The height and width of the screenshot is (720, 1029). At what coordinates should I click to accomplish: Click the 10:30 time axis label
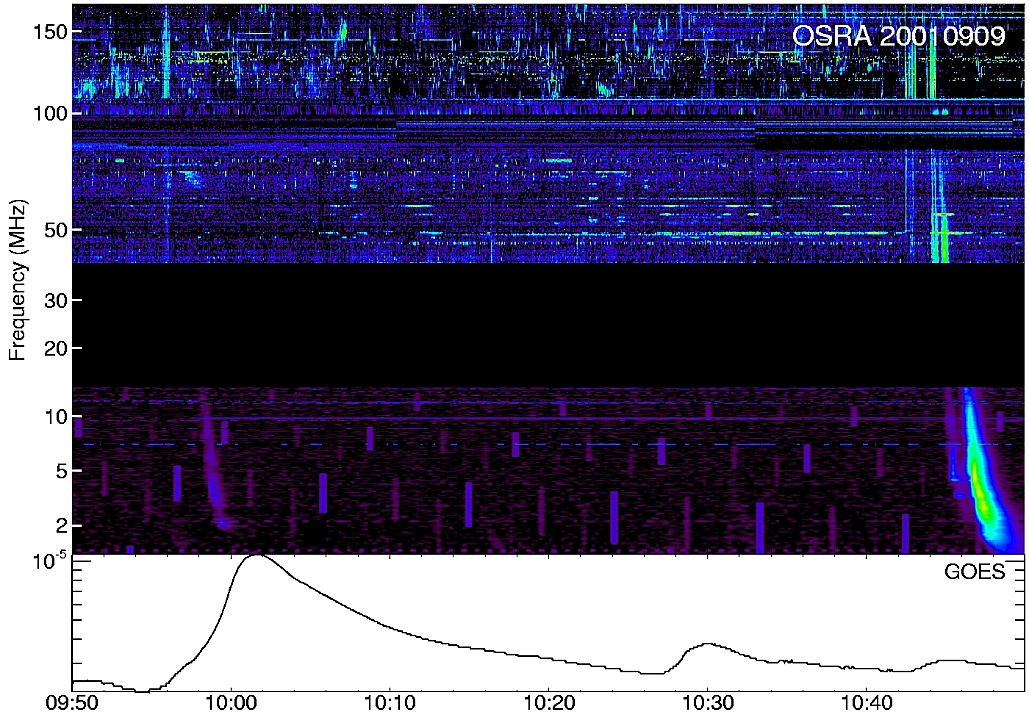point(707,704)
